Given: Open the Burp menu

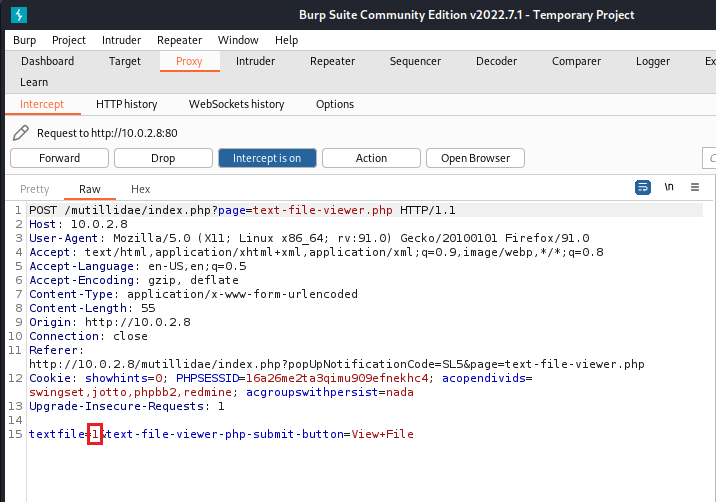Looking at the screenshot, I should pyautogui.click(x=25, y=40).
